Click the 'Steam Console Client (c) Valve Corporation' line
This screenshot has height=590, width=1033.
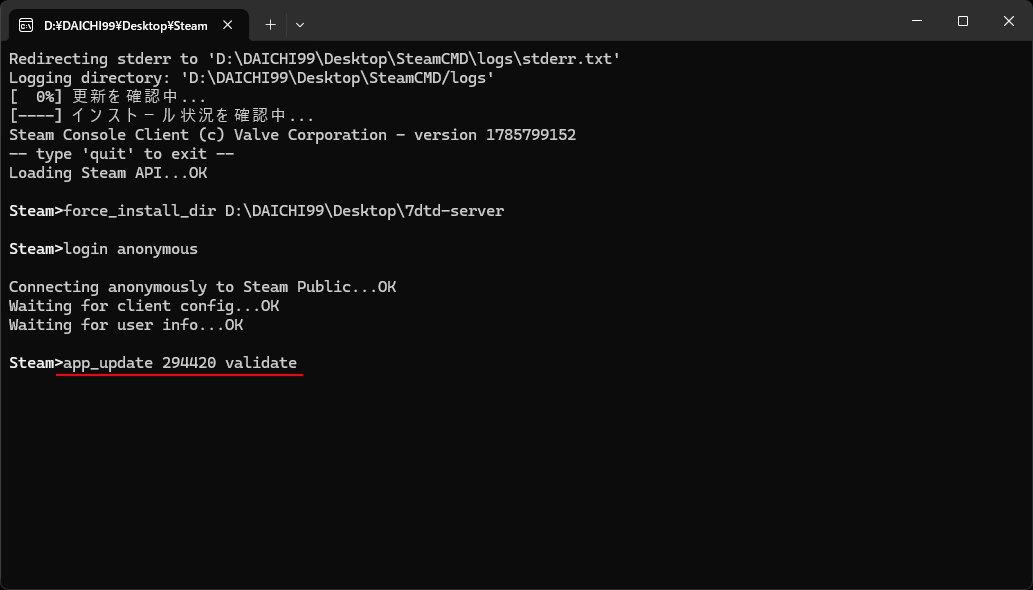pos(292,135)
